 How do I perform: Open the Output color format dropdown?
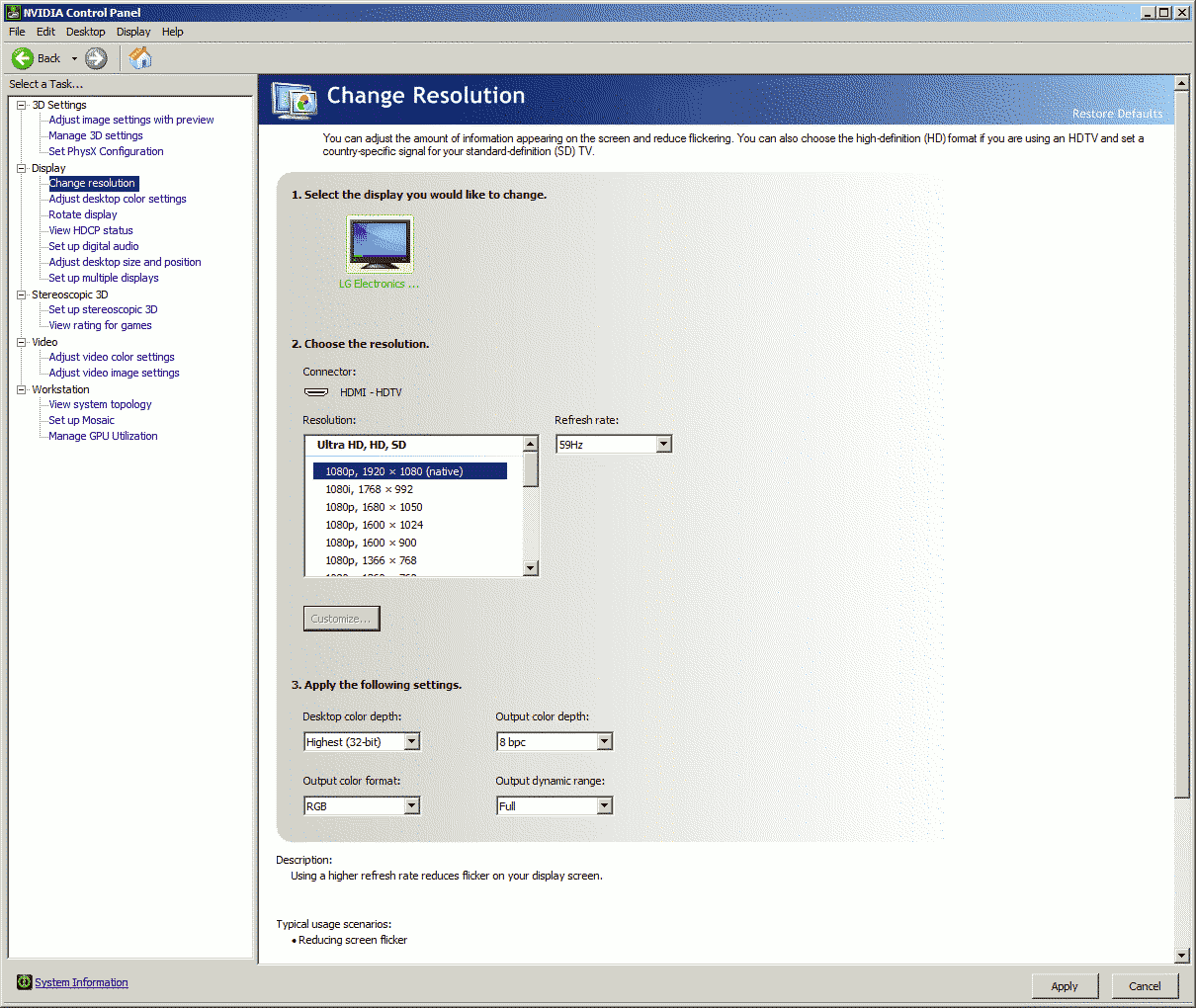[x=362, y=806]
